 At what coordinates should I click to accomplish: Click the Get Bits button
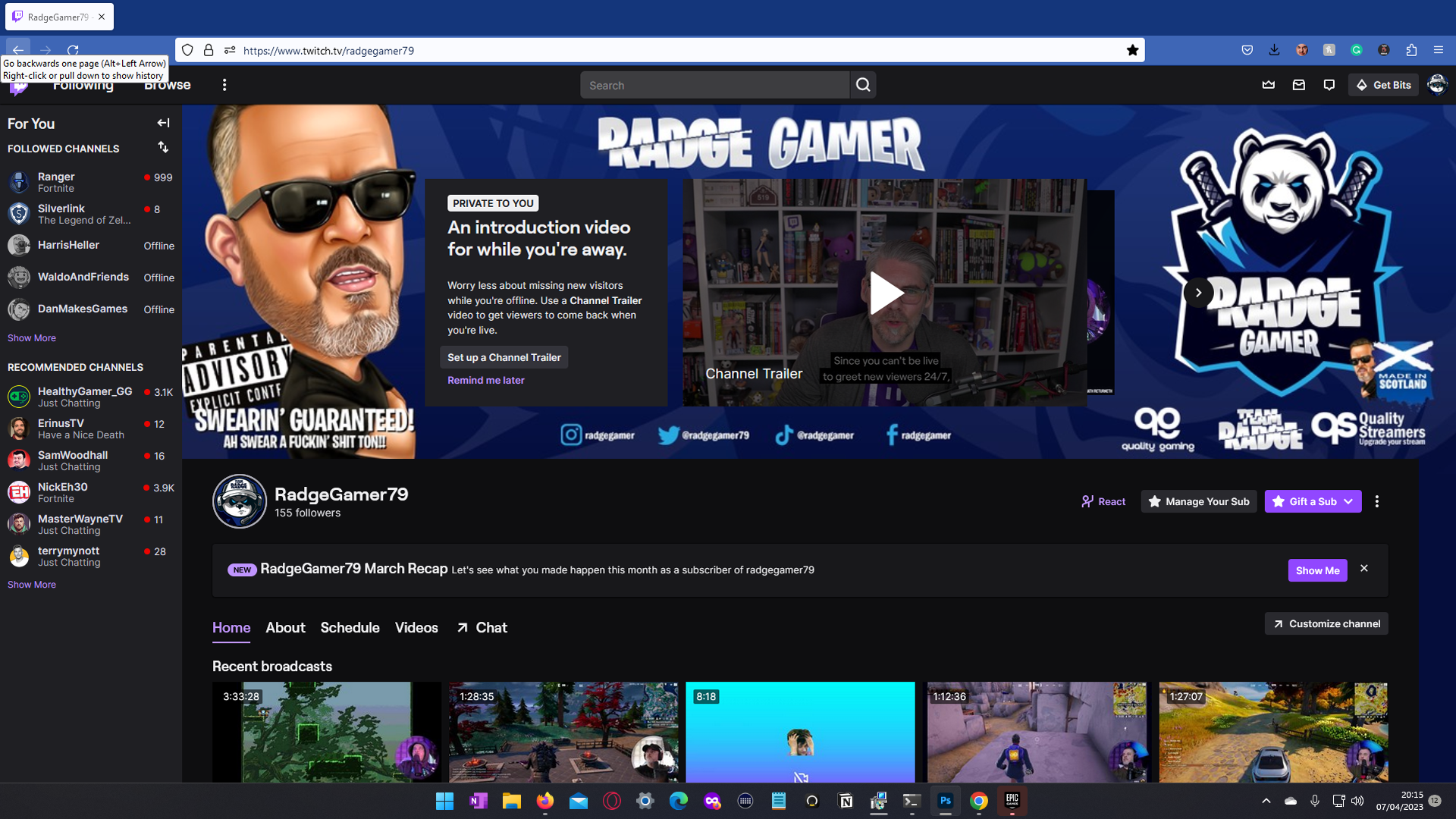tap(1384, 85)
